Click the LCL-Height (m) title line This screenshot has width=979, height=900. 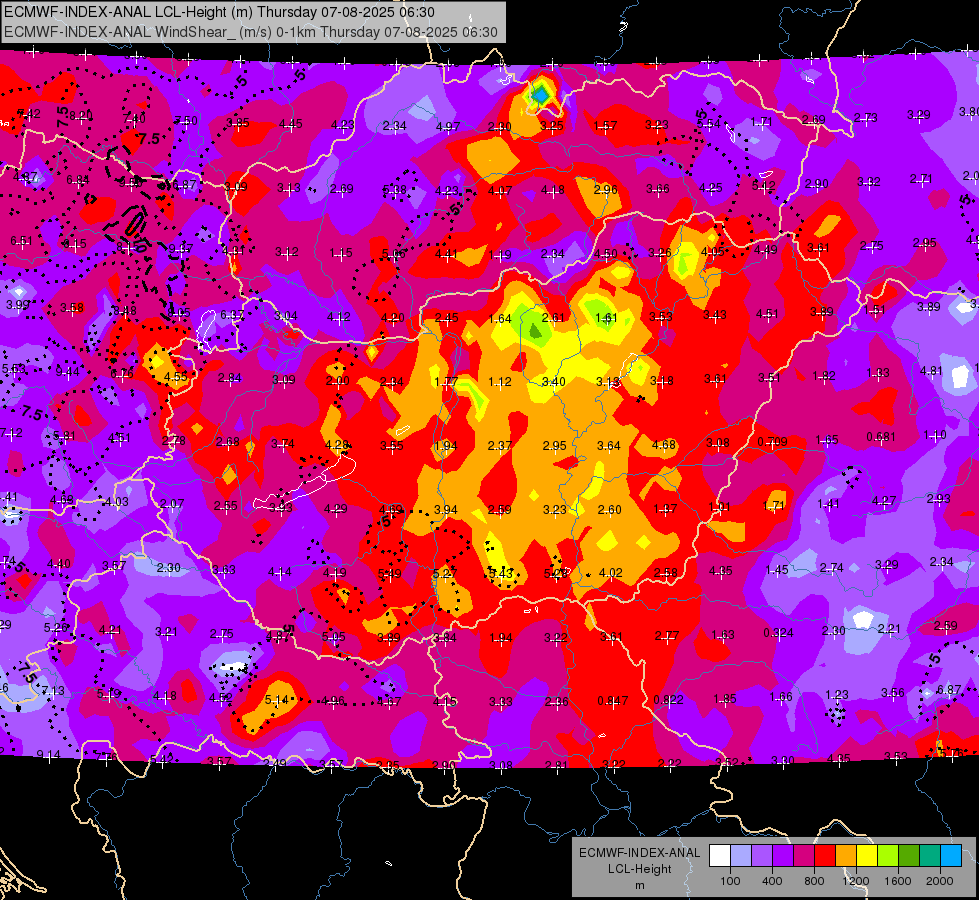(x=219, y=12)
